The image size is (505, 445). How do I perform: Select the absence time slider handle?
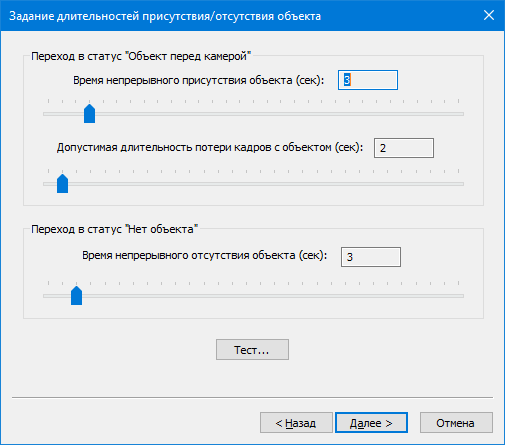76,295
